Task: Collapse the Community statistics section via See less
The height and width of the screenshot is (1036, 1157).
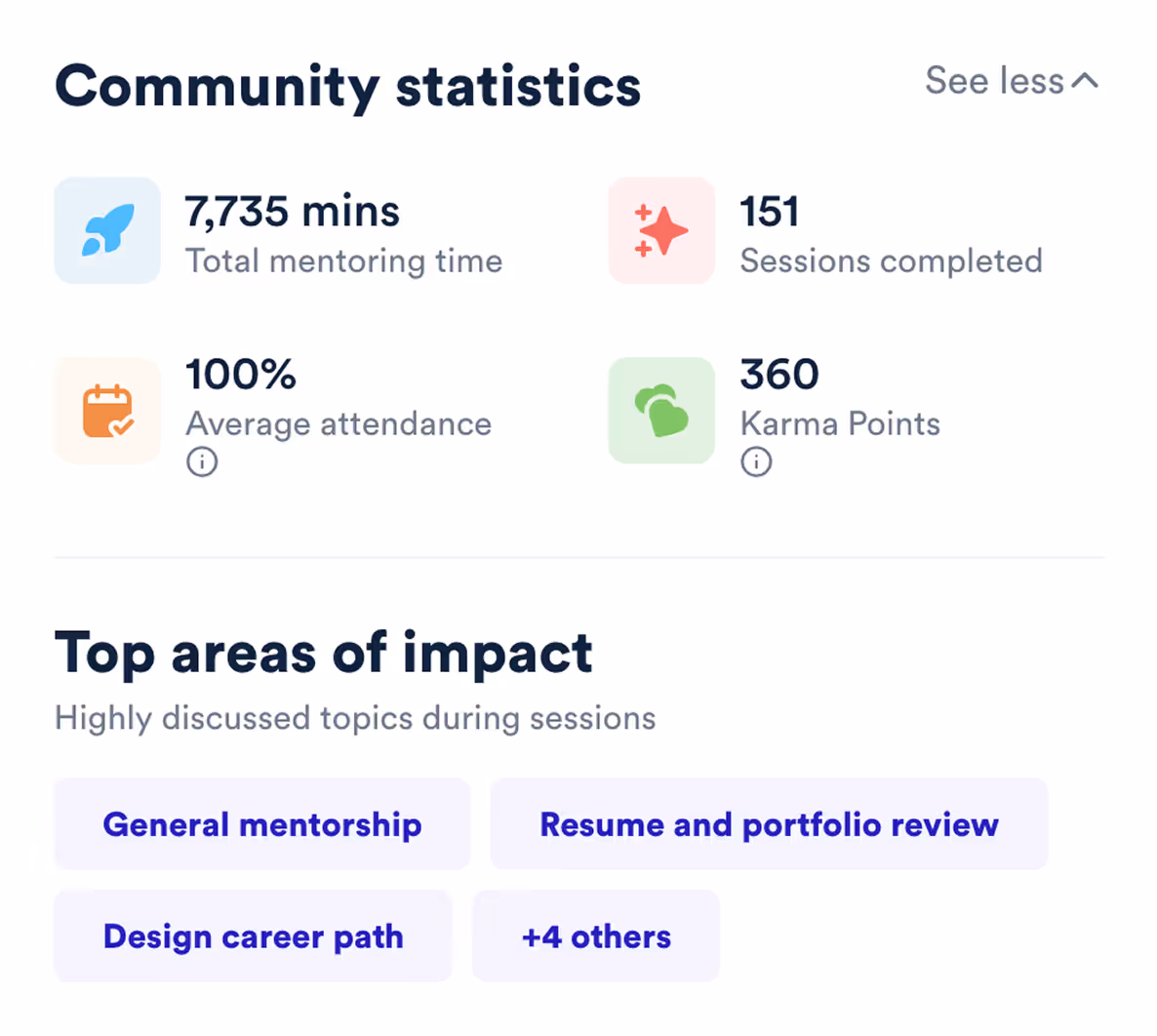Action: click(995, 81)
